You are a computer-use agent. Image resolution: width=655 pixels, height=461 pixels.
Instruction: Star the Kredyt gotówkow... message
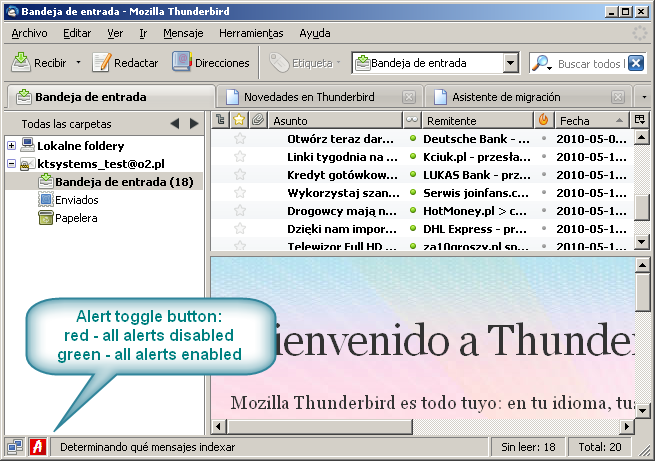240,175
